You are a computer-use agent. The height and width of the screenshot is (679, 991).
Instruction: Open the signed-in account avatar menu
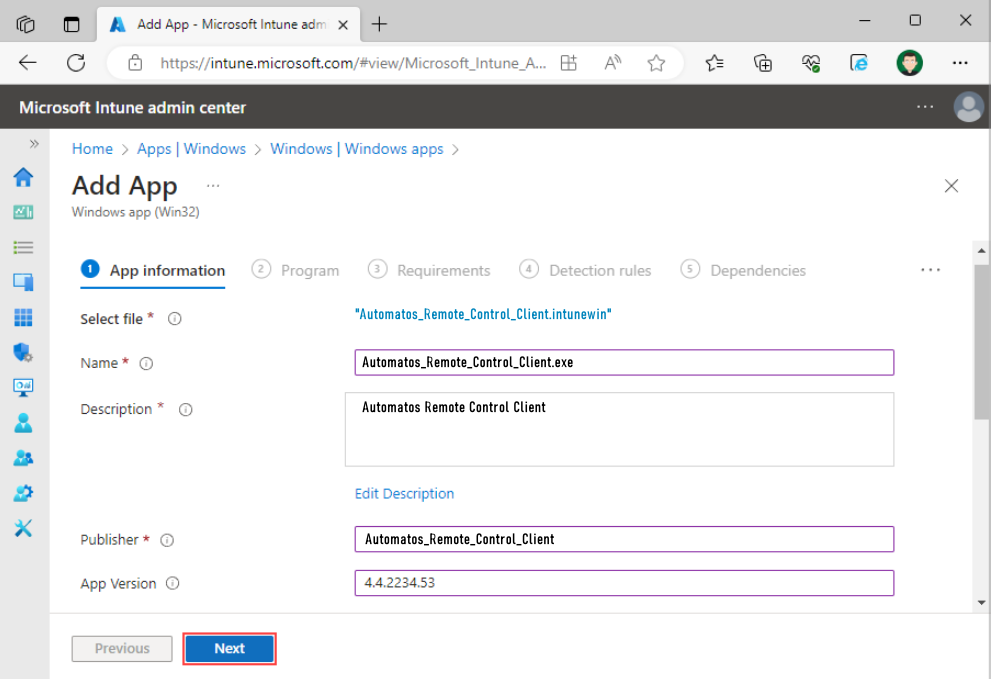pos(968,107)
